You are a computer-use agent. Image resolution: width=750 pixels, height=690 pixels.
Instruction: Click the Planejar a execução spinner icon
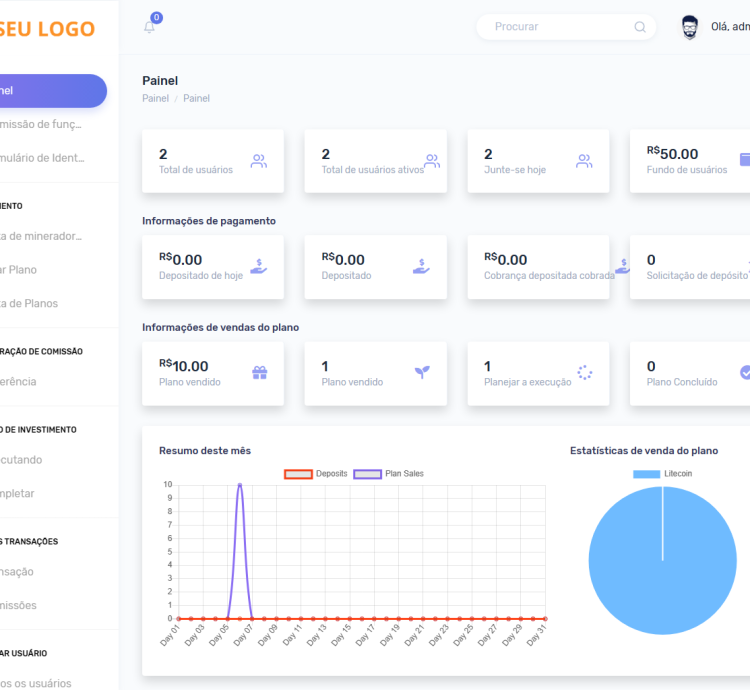click(585, 373)
